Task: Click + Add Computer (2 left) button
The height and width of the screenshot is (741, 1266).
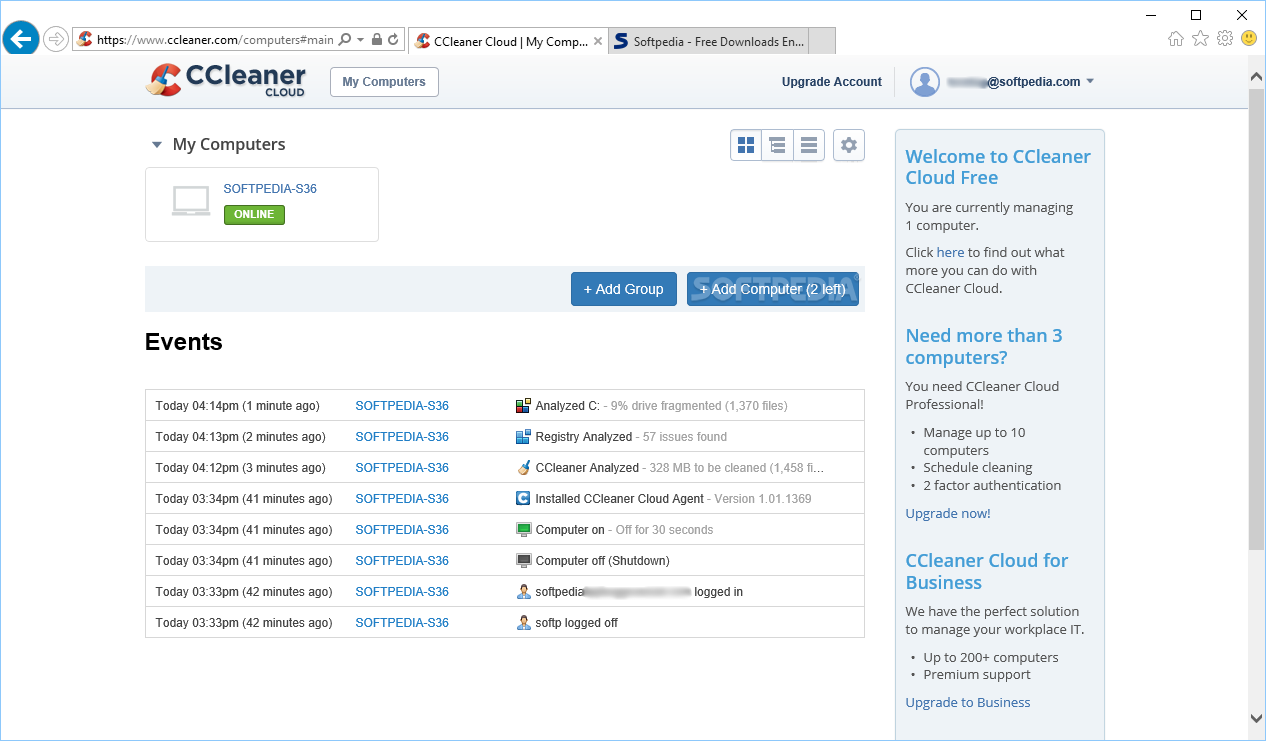Action: 773,289
